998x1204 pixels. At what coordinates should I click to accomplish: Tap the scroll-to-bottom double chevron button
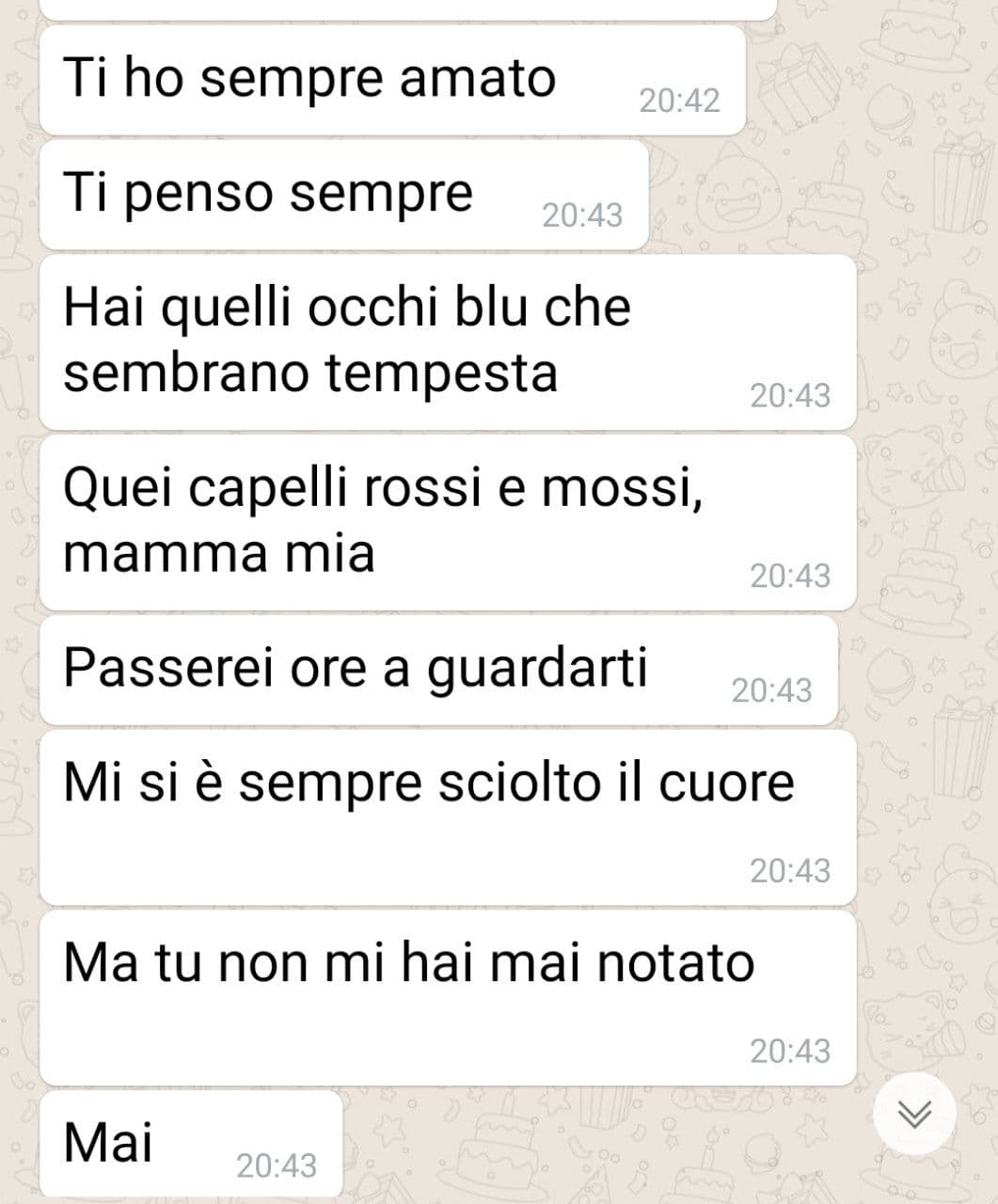[x=914, y=1114]
